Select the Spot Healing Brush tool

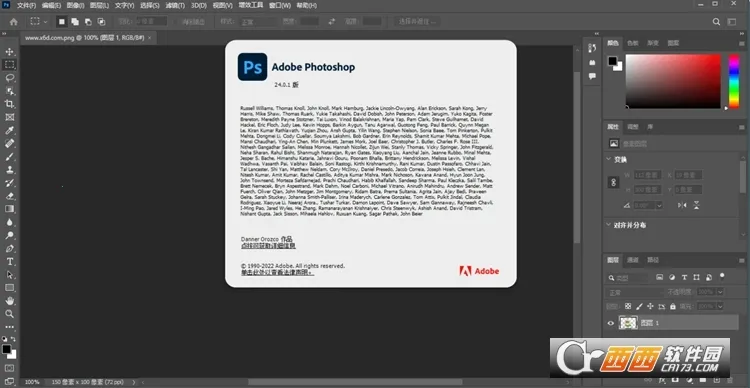10,143
